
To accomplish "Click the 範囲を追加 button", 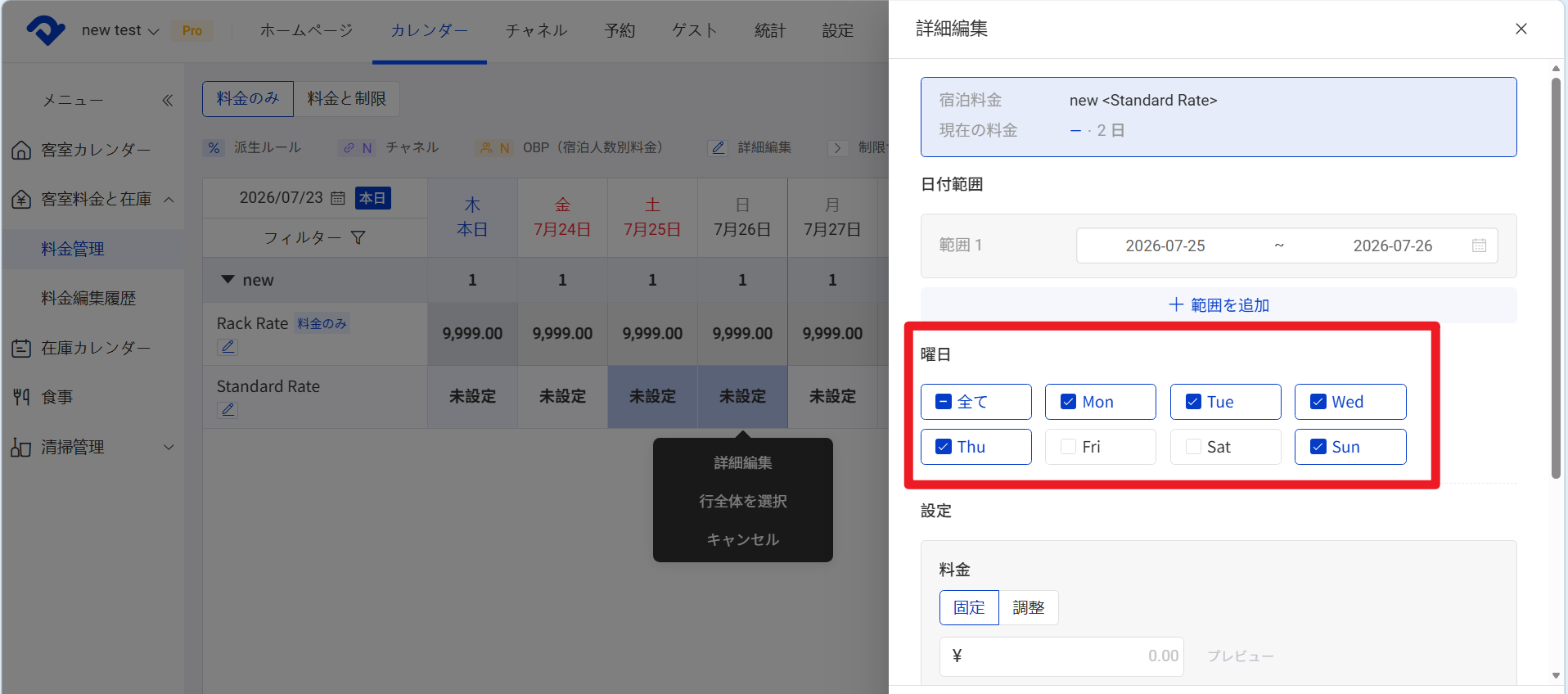I will pyautogui.click(x=1219, y=305).
